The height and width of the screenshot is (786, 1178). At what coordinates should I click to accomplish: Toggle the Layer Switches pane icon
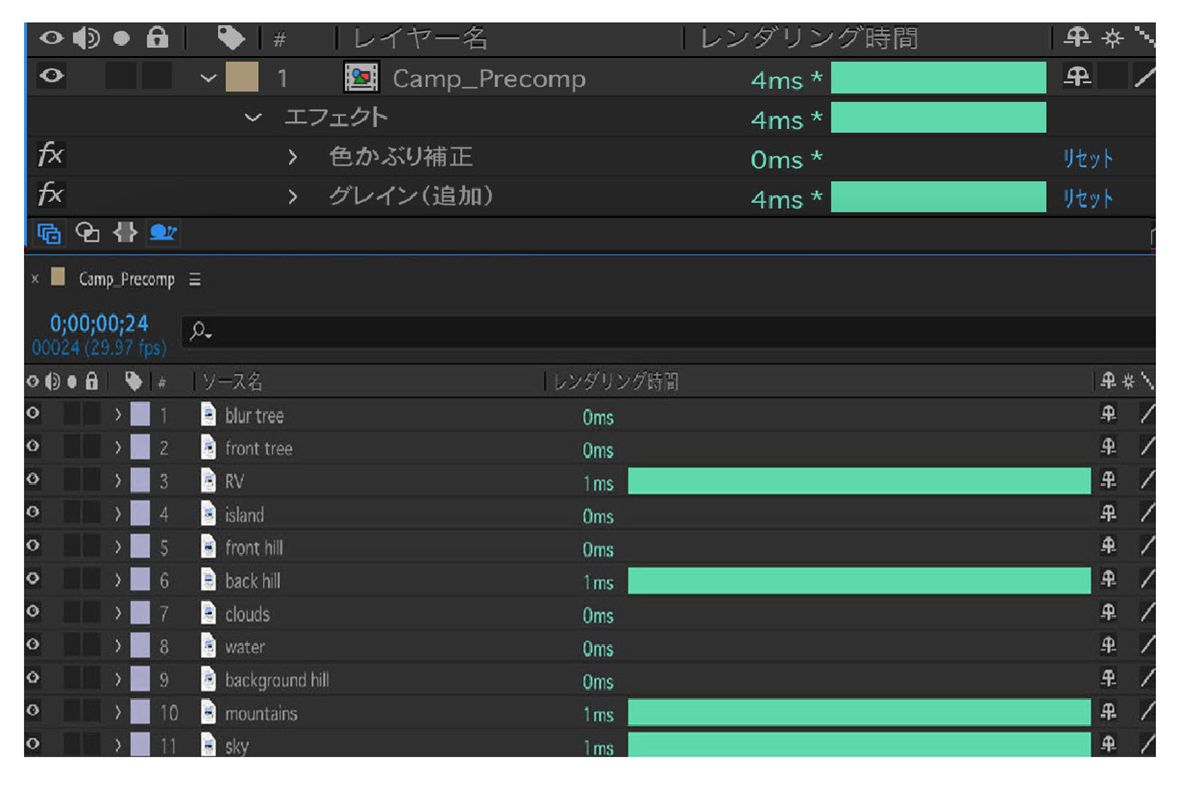click(48, 233)
